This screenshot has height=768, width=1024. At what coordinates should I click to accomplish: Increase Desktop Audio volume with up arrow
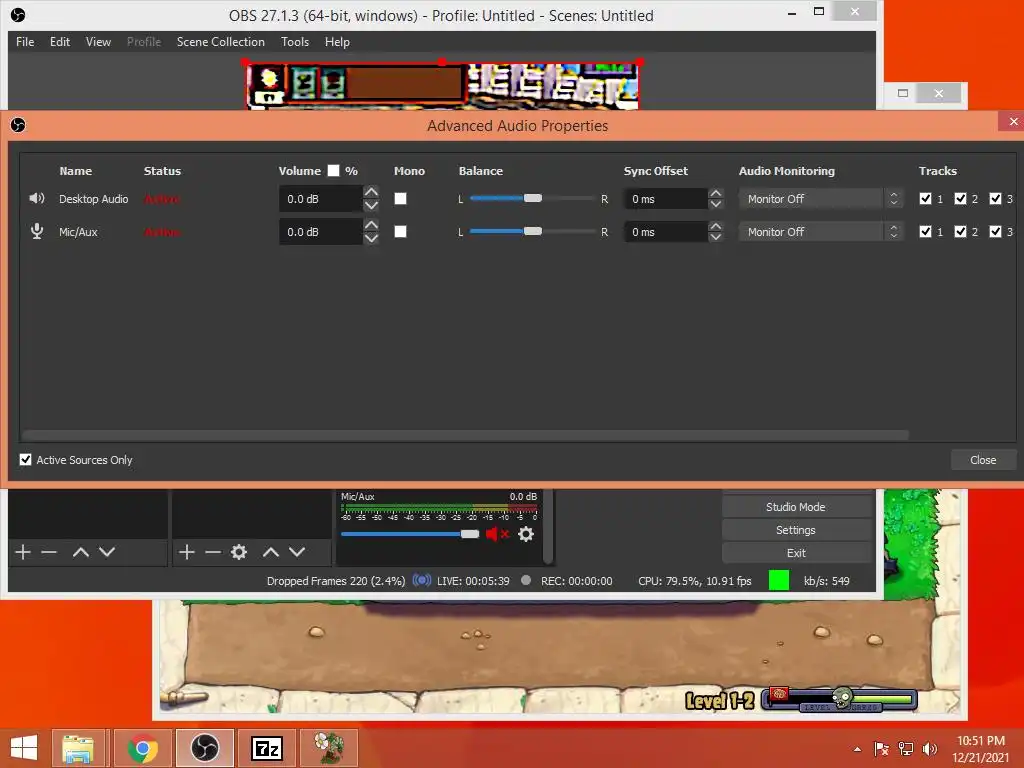tap(371, 192)
